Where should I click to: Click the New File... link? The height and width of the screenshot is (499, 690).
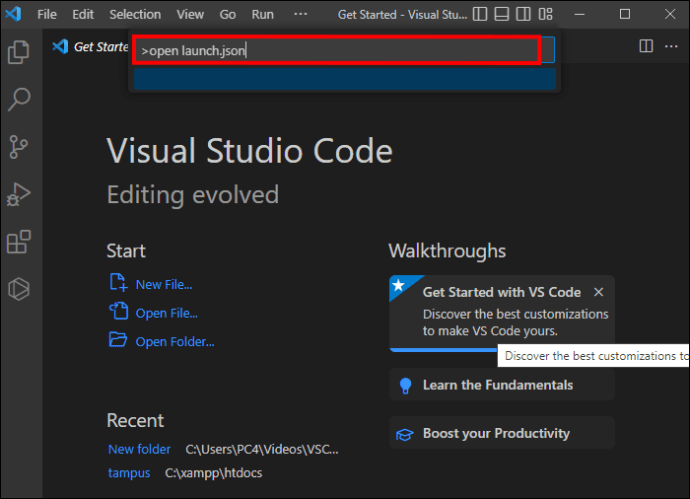(164, 285)
